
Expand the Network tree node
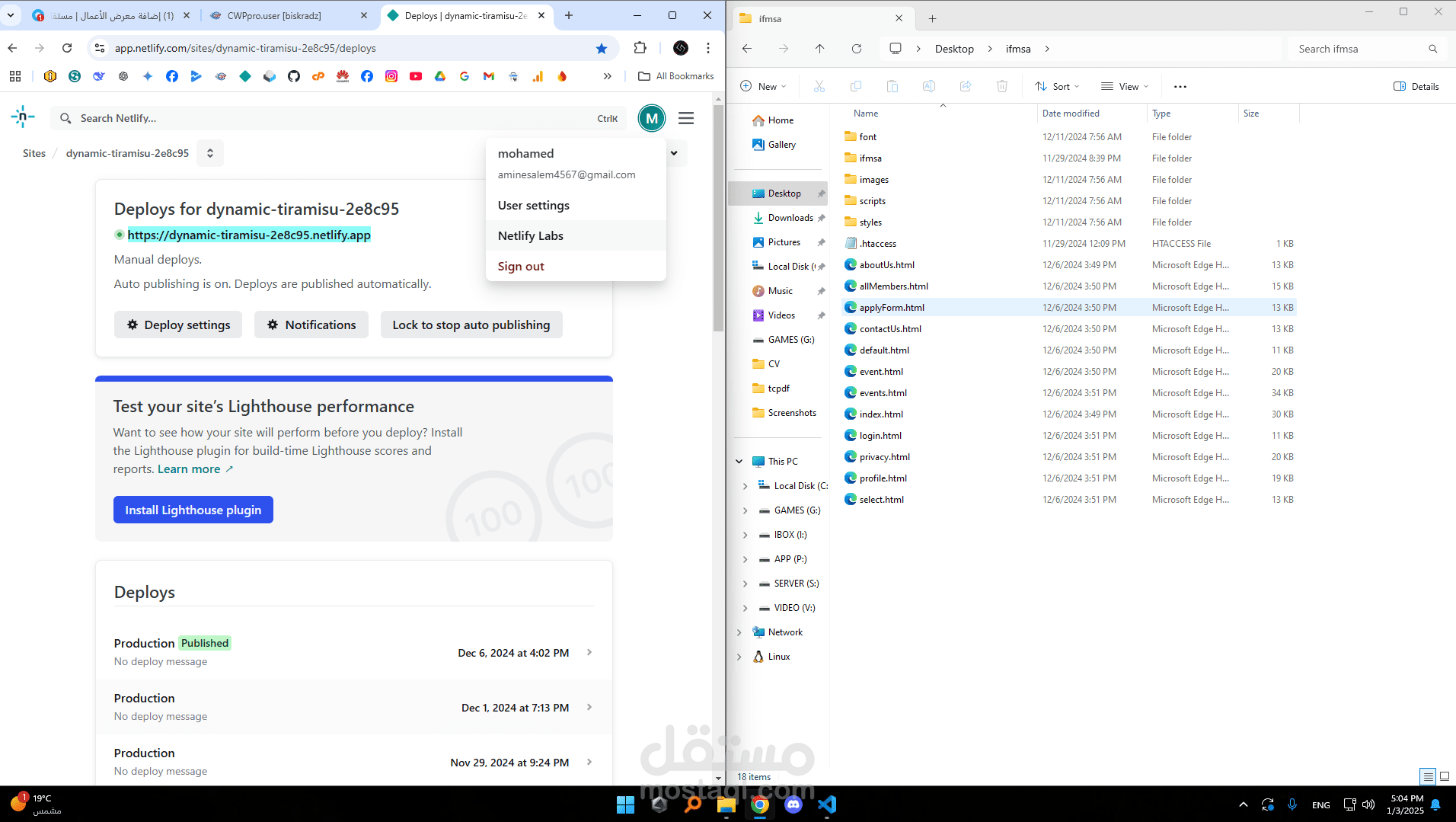pyautogui.click(x=739, y=632)
